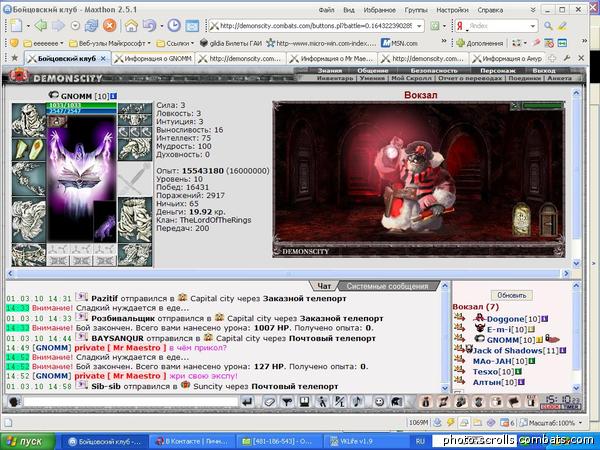Open the History clock icon
The image size is (600, 450).
[174, 26]
